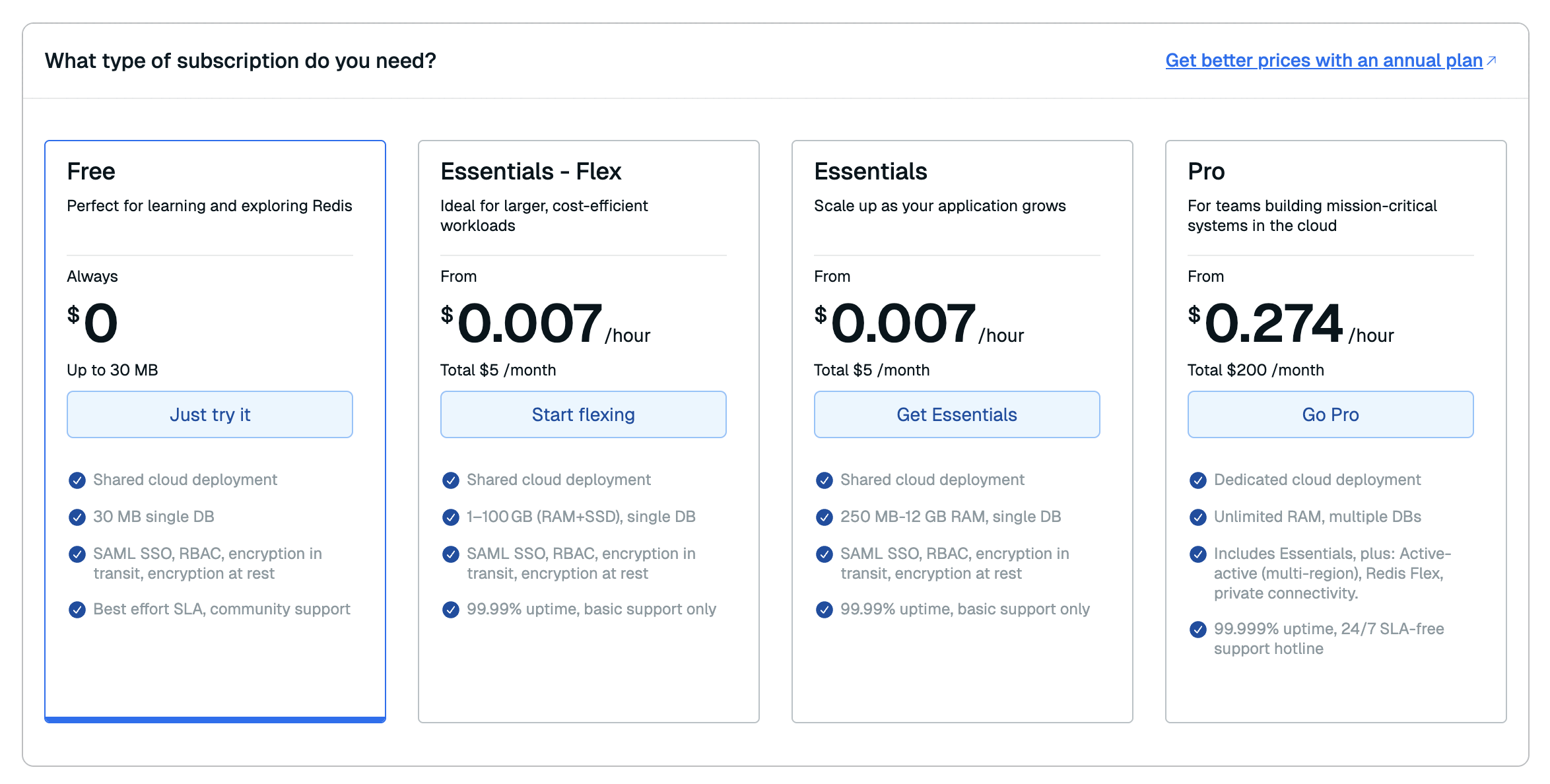Select the Essentials plan card heading
This screenshot has height=784, width=1550.
870,172
